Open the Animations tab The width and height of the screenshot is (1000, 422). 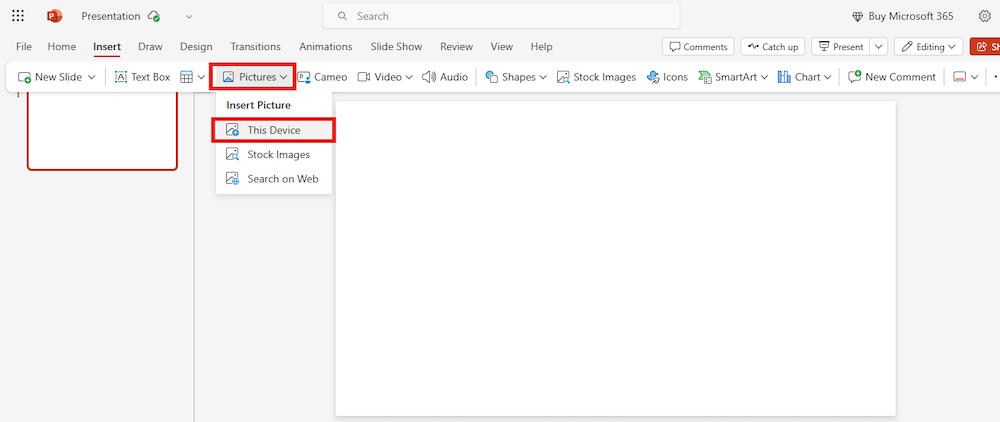point(326,47)
